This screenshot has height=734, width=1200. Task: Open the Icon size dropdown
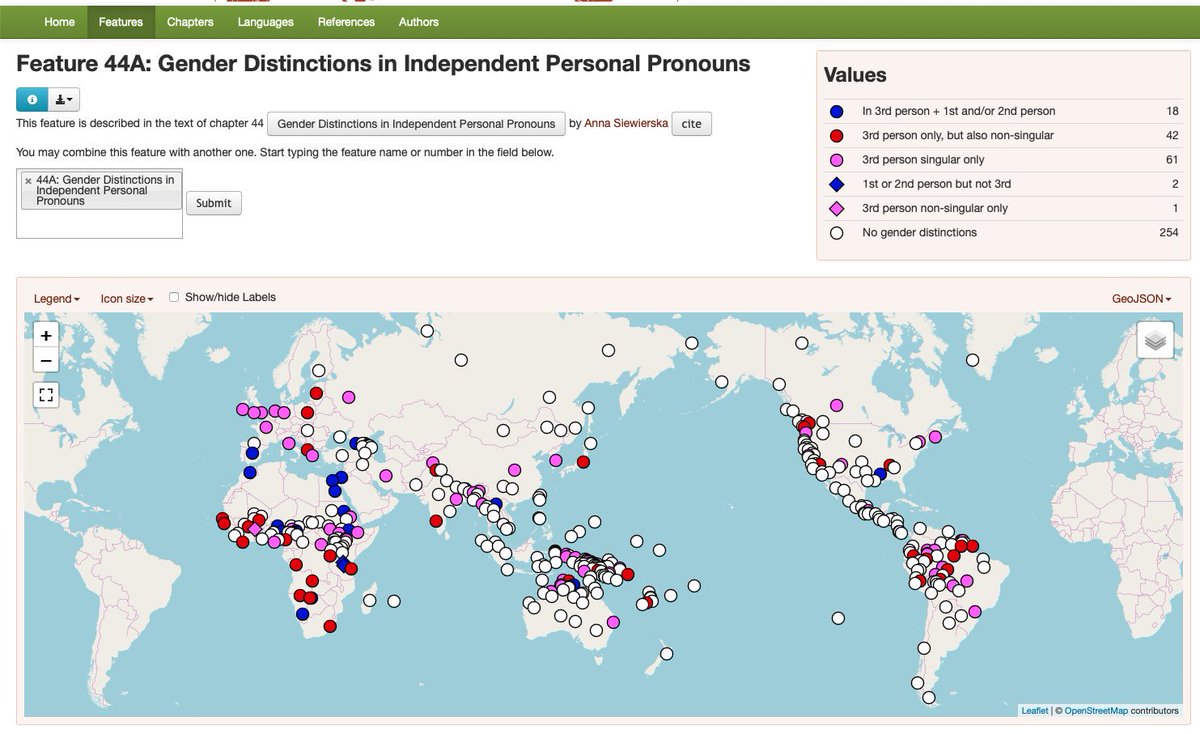pos(127,298)
